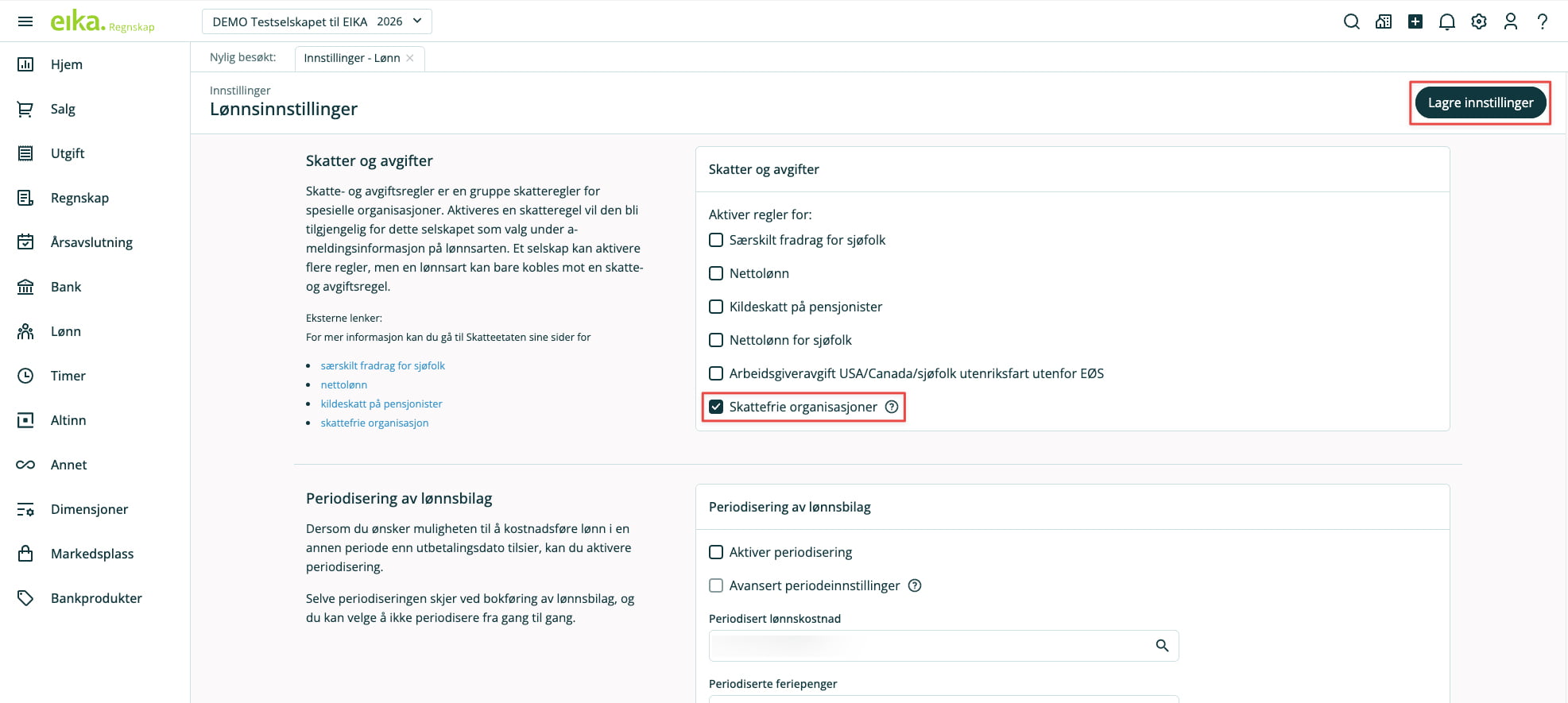
Task: Click Lagre innstillinger button
Action: 1480,102
